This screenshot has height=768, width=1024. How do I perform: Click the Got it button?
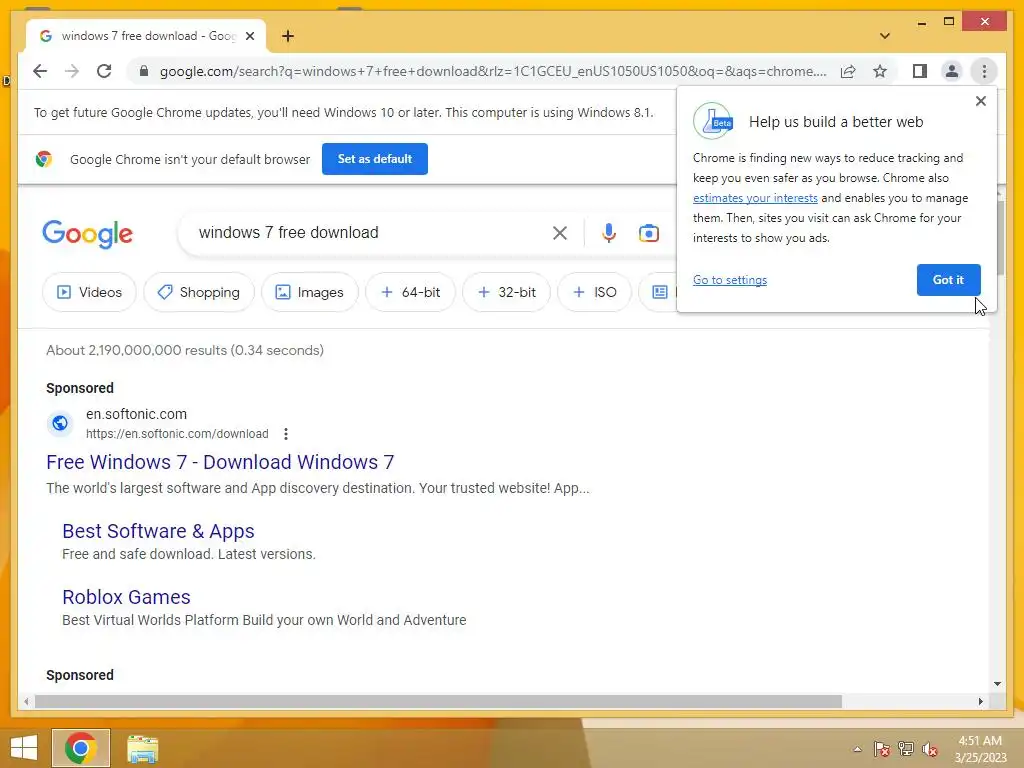[948, 280]
